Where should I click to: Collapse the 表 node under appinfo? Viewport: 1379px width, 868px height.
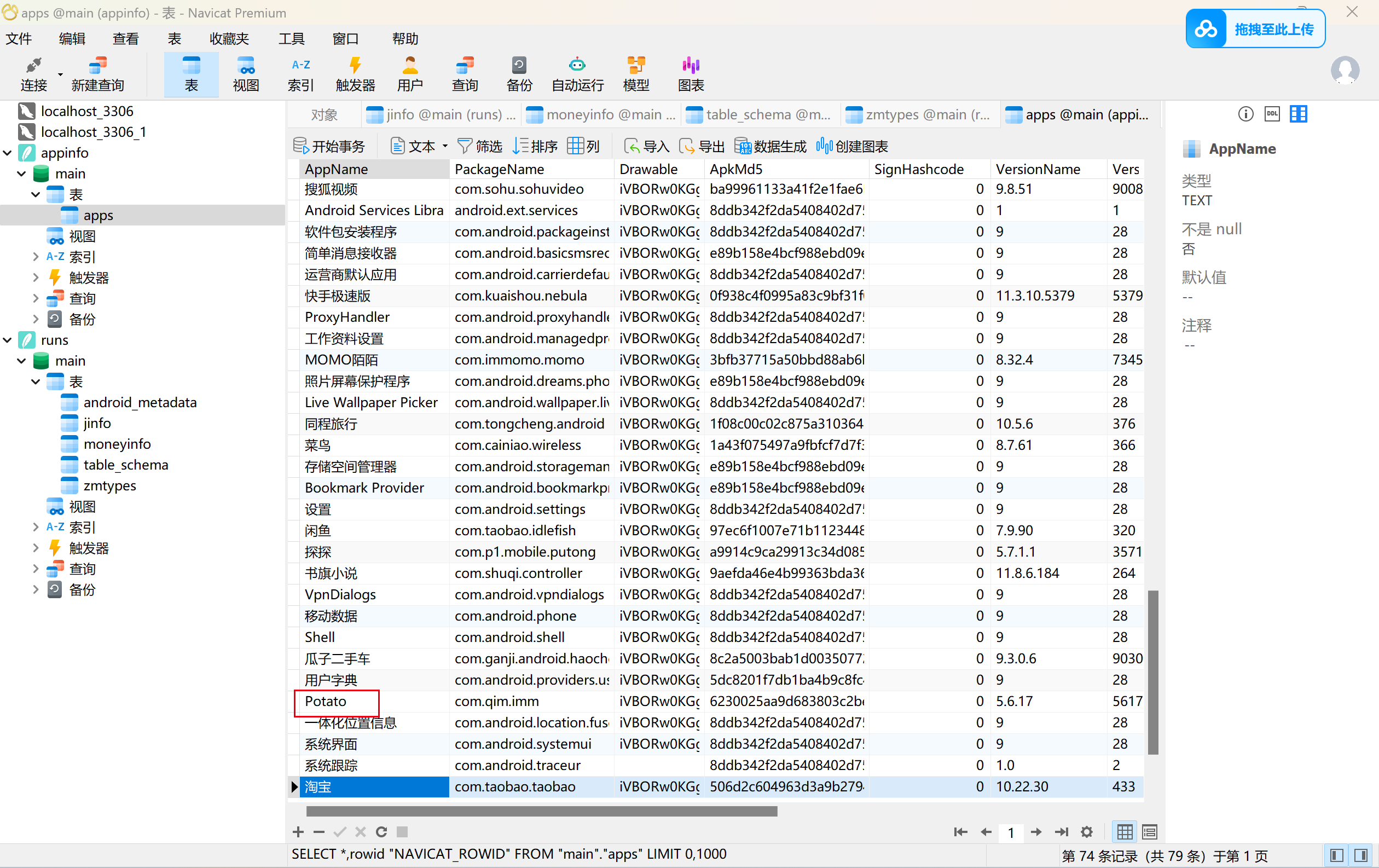point(36,195)
